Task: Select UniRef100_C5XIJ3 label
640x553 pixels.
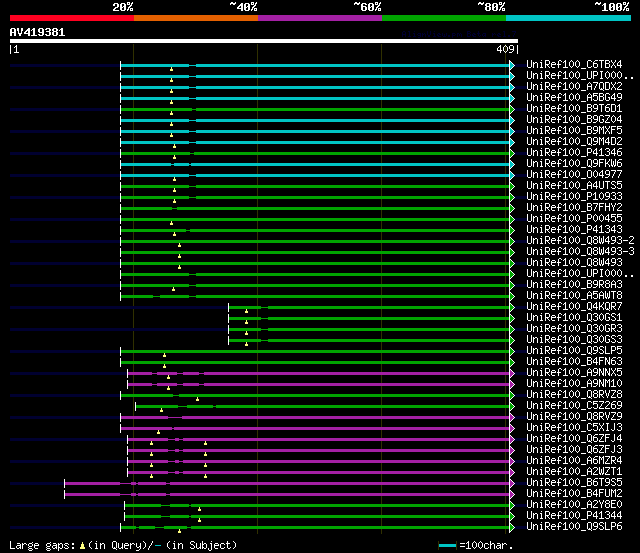Action: point(574,428)
